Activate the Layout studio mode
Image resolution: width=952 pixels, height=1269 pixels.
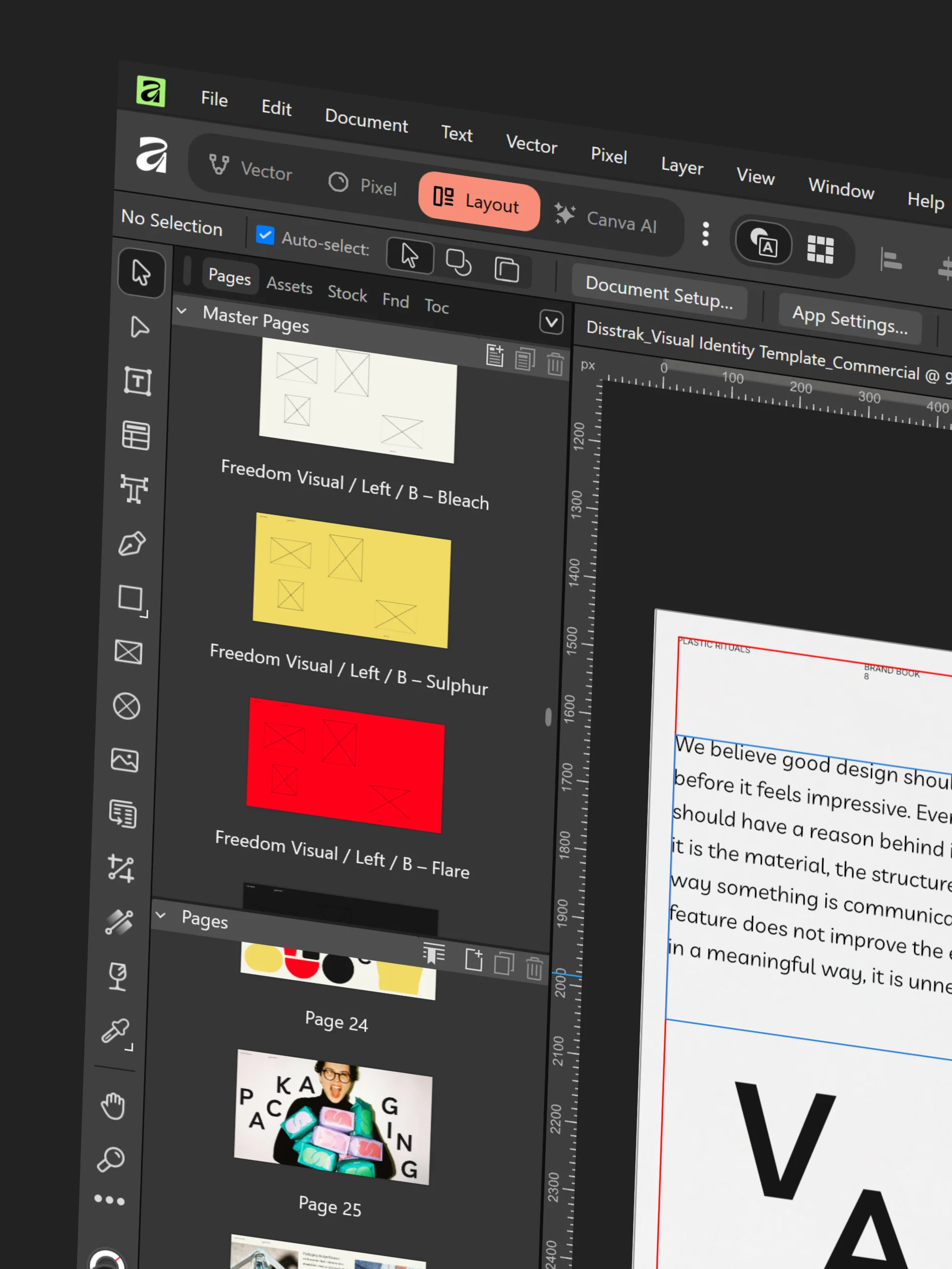[479, 201]
